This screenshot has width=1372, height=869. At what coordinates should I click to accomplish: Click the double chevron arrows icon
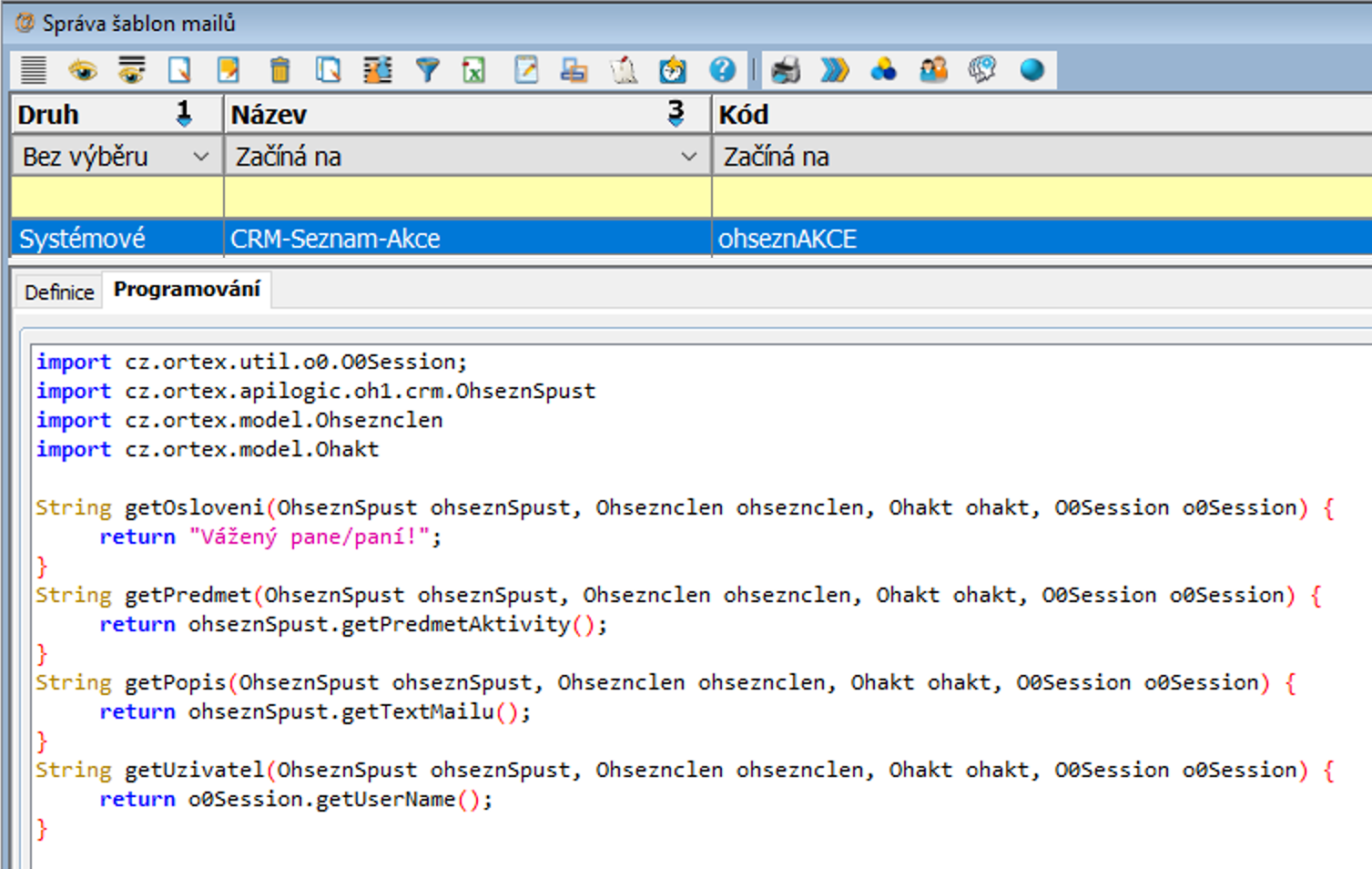pos(834,70)
